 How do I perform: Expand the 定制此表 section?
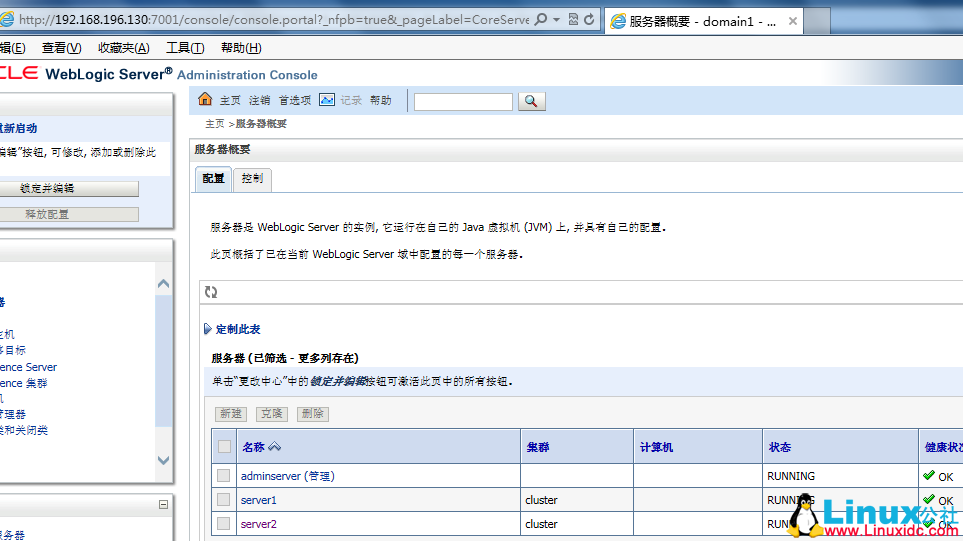pos(208,329)
